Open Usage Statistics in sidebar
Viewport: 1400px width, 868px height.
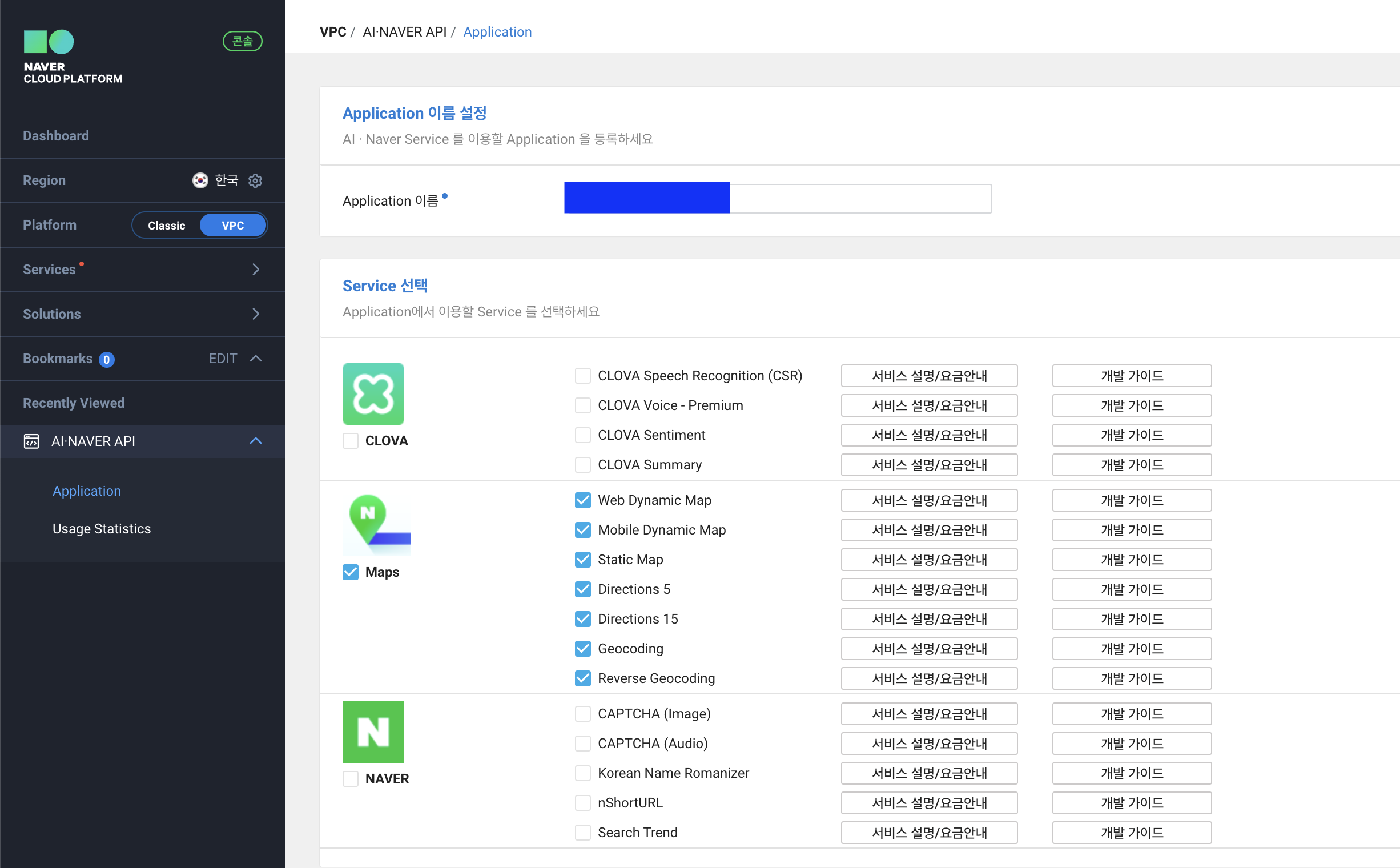pos(102,528)
